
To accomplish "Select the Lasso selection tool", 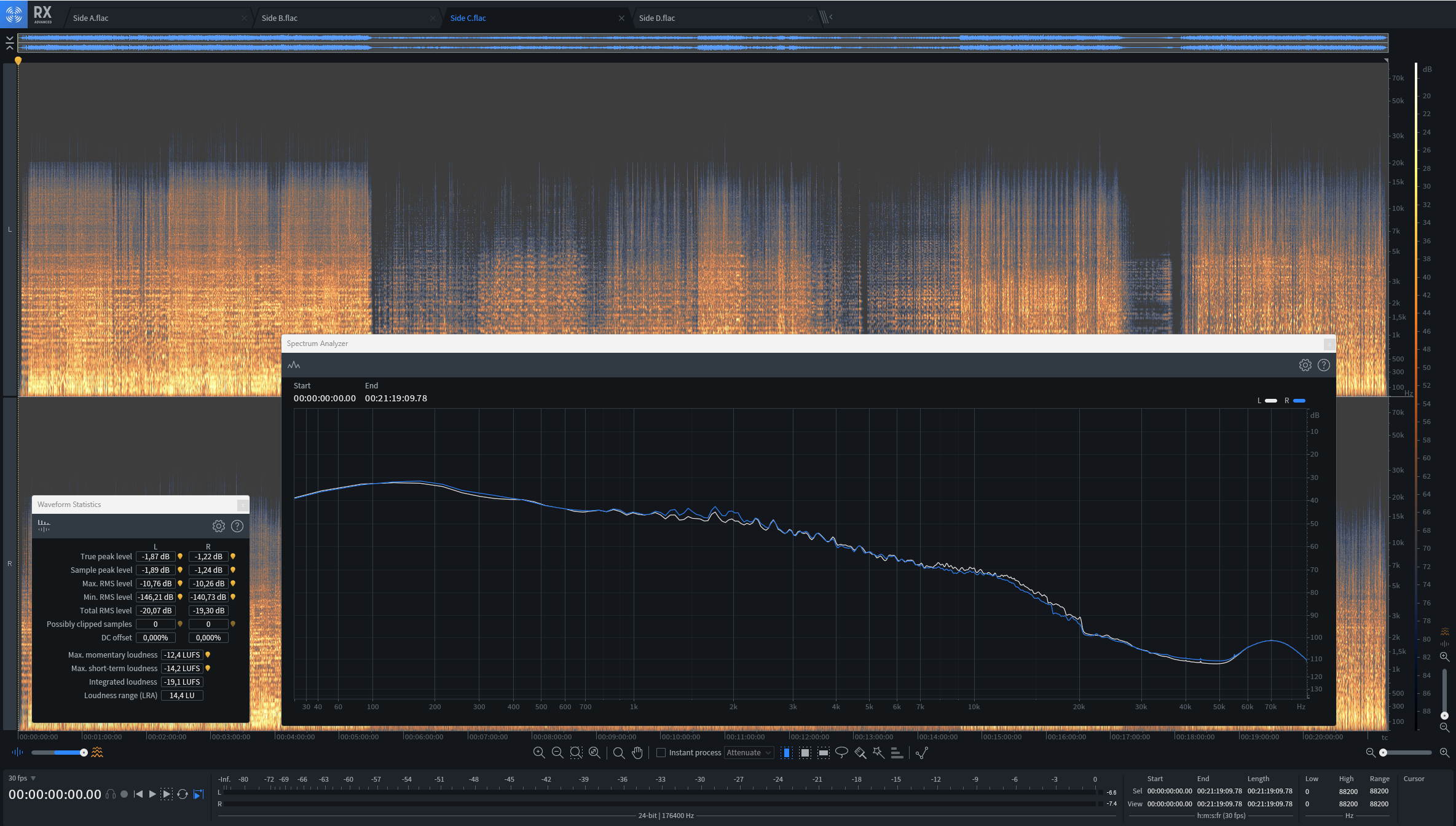I will click(x=841, y=752).
